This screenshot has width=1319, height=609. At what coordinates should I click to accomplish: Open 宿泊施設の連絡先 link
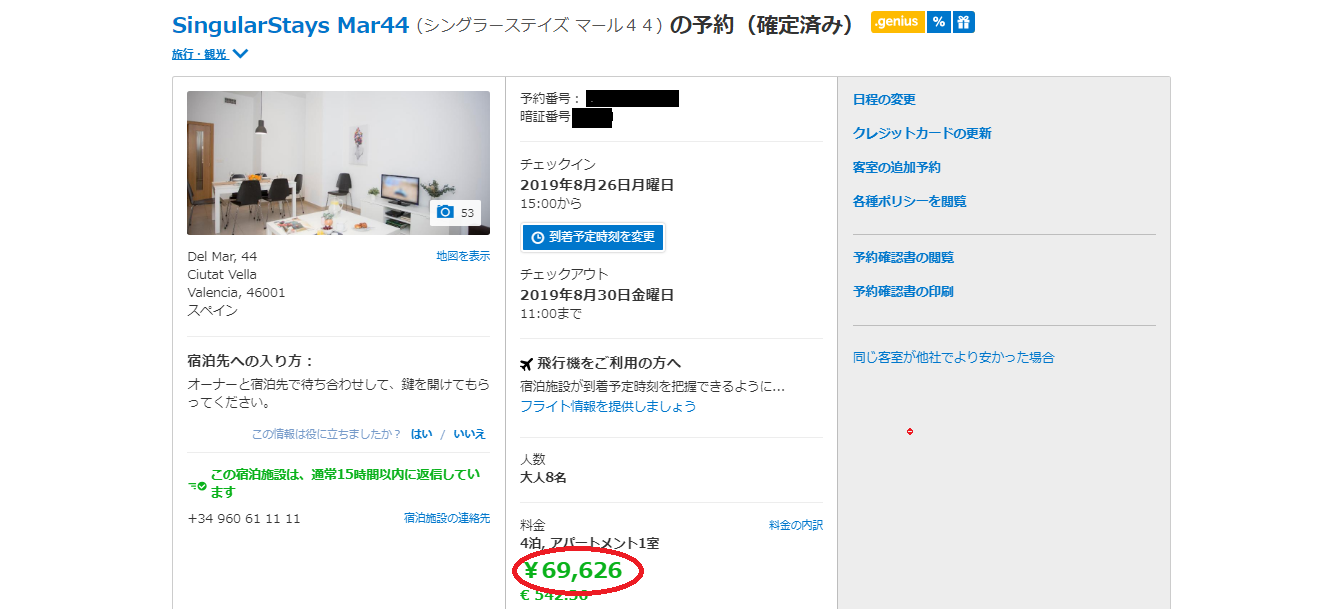[447, 518]
